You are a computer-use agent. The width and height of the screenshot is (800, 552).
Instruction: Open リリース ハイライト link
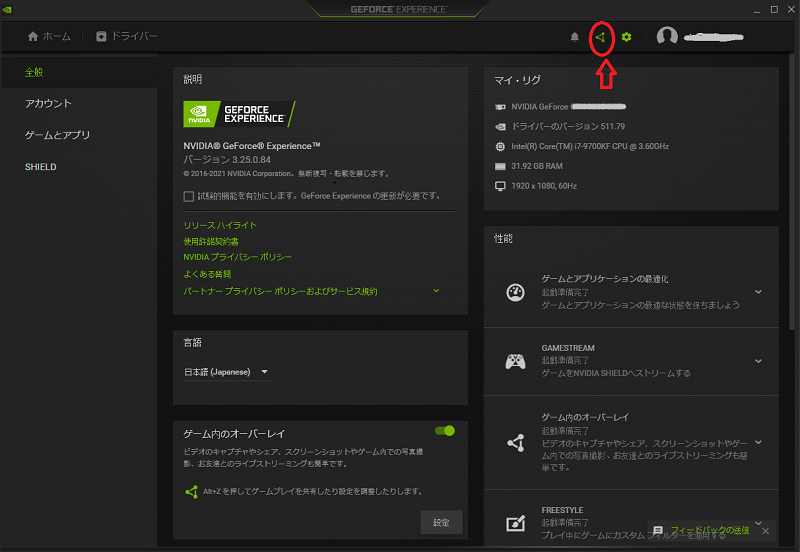pyautogui.click(x=220, y=225)
